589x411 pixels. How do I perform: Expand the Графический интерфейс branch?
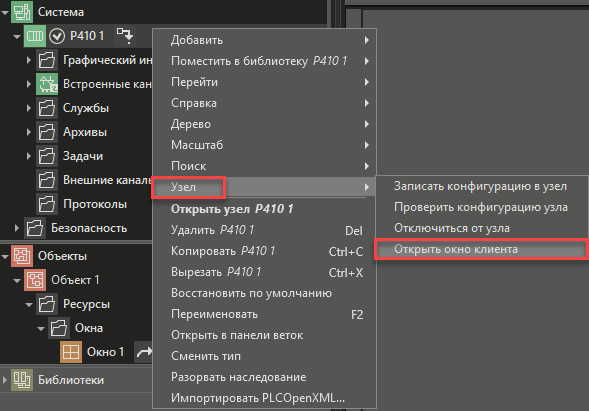pos(29,60)
